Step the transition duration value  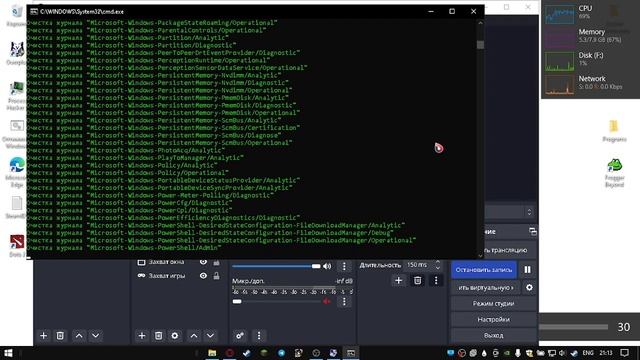pos(438,265)
